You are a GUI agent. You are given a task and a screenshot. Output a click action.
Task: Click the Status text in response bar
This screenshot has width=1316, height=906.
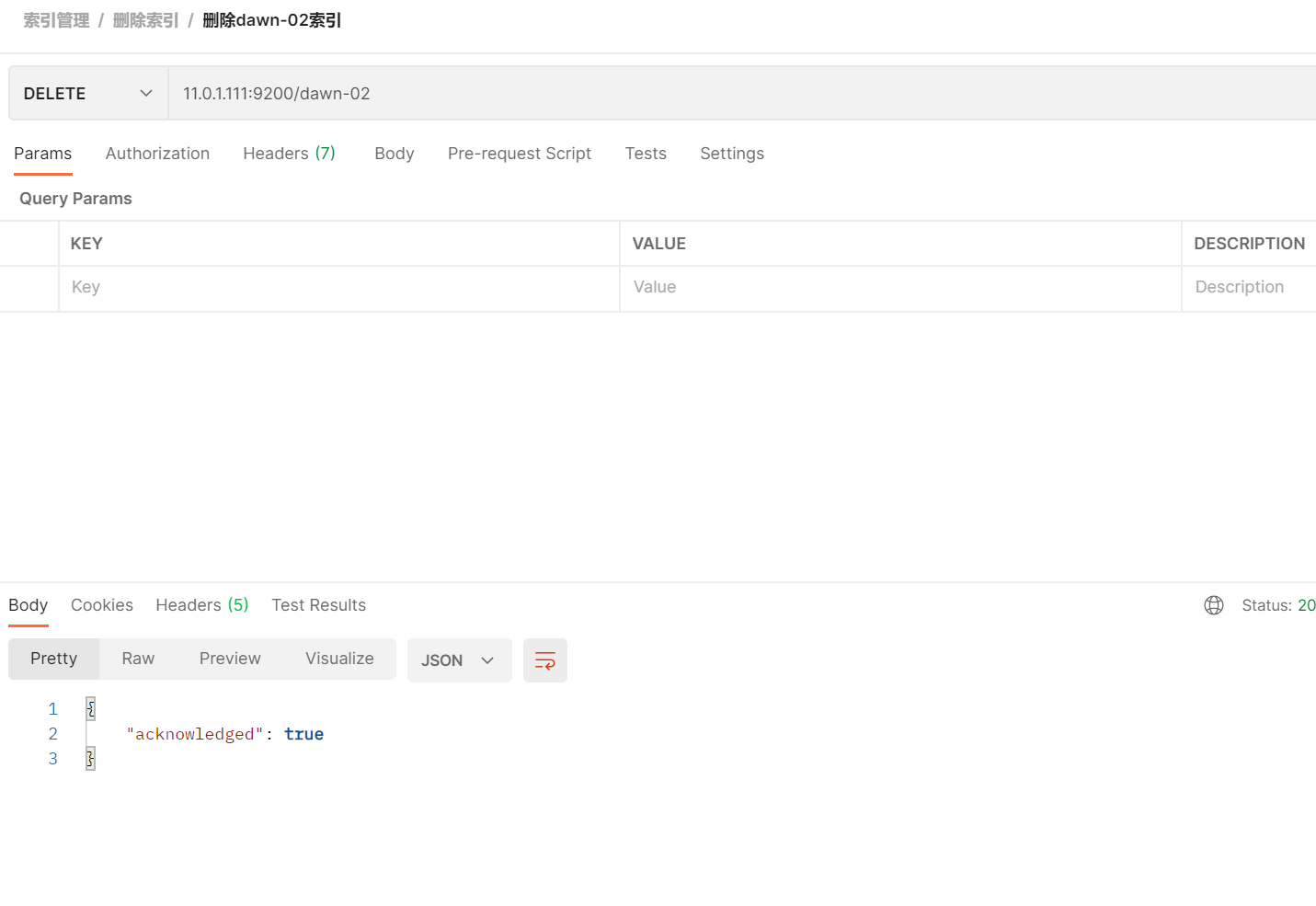[1266, 605]
